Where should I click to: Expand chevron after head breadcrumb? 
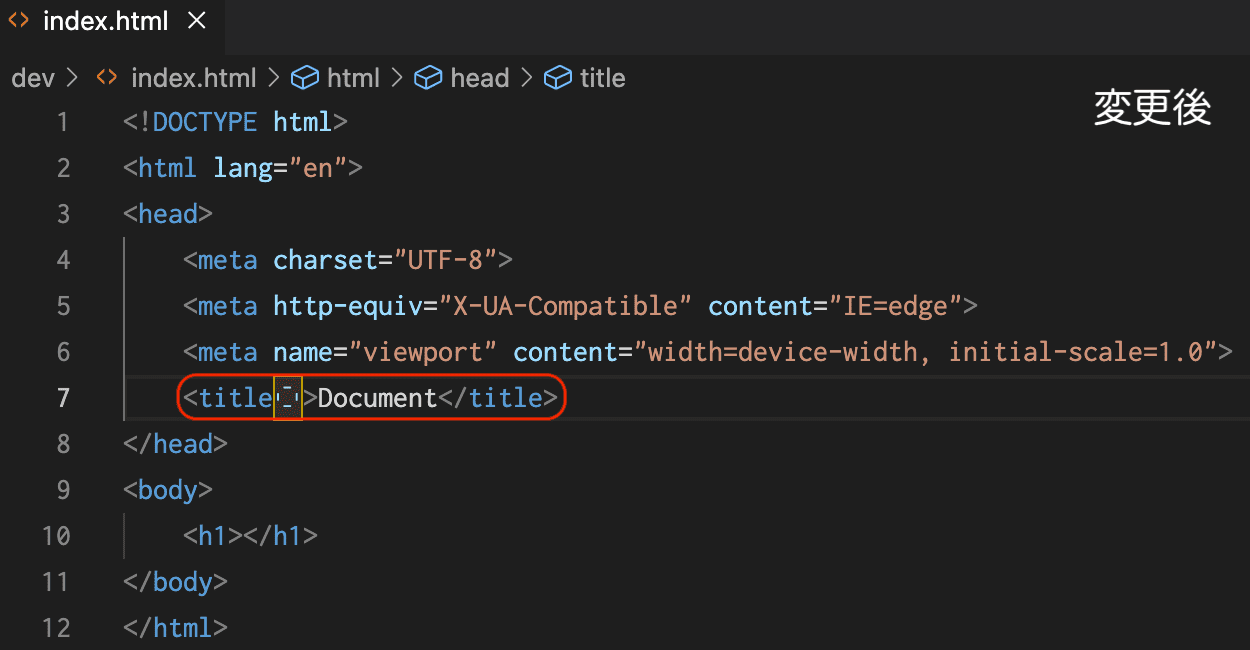526,78
